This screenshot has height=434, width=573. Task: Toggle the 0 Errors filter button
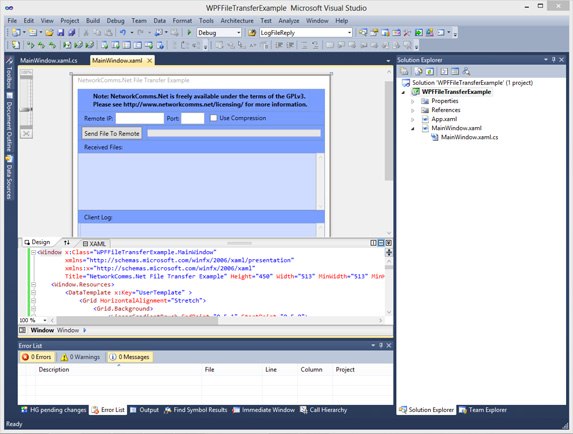(x=37, y=357)
